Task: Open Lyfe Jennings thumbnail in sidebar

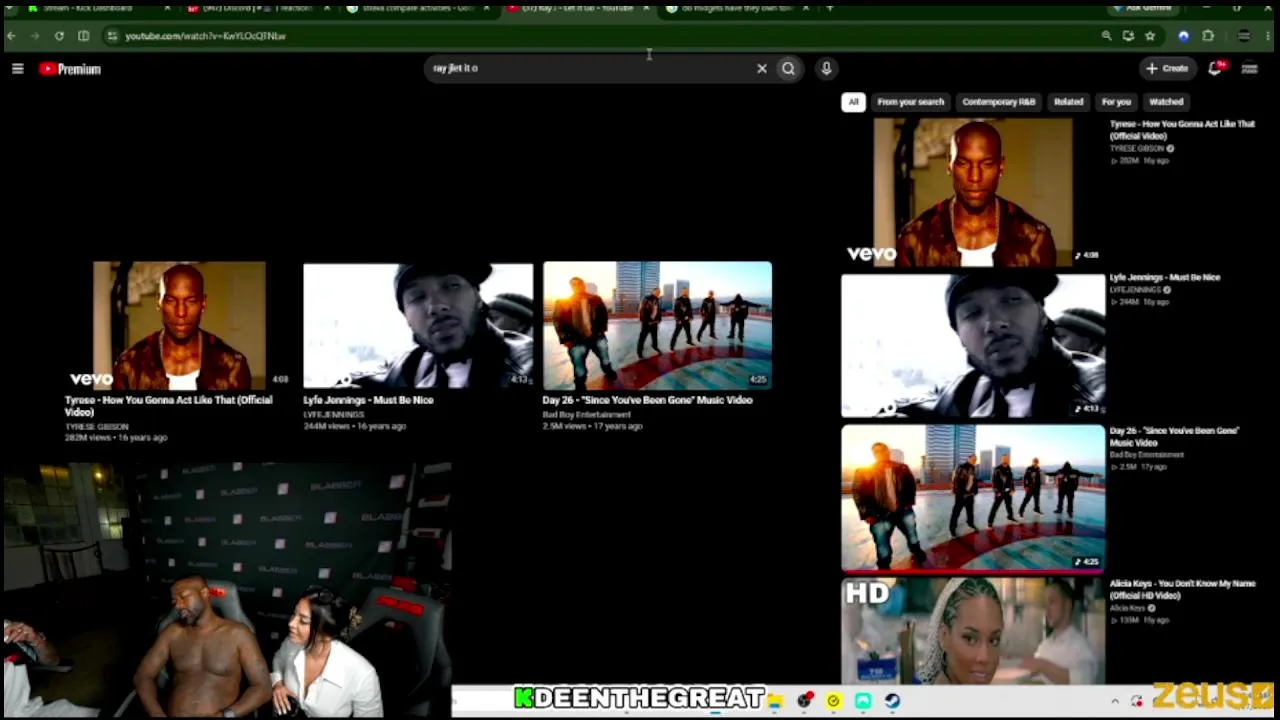Action: (x=973, y=345)
